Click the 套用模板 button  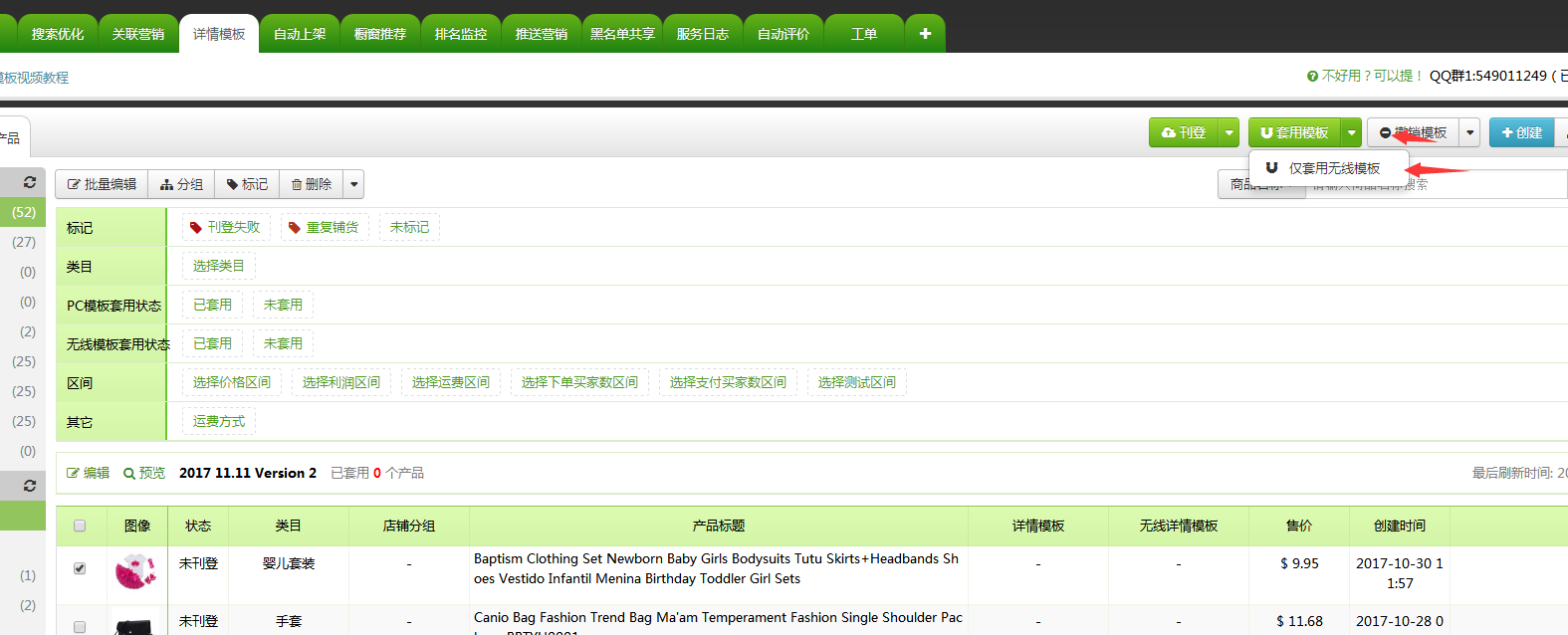pos(1294,132)
